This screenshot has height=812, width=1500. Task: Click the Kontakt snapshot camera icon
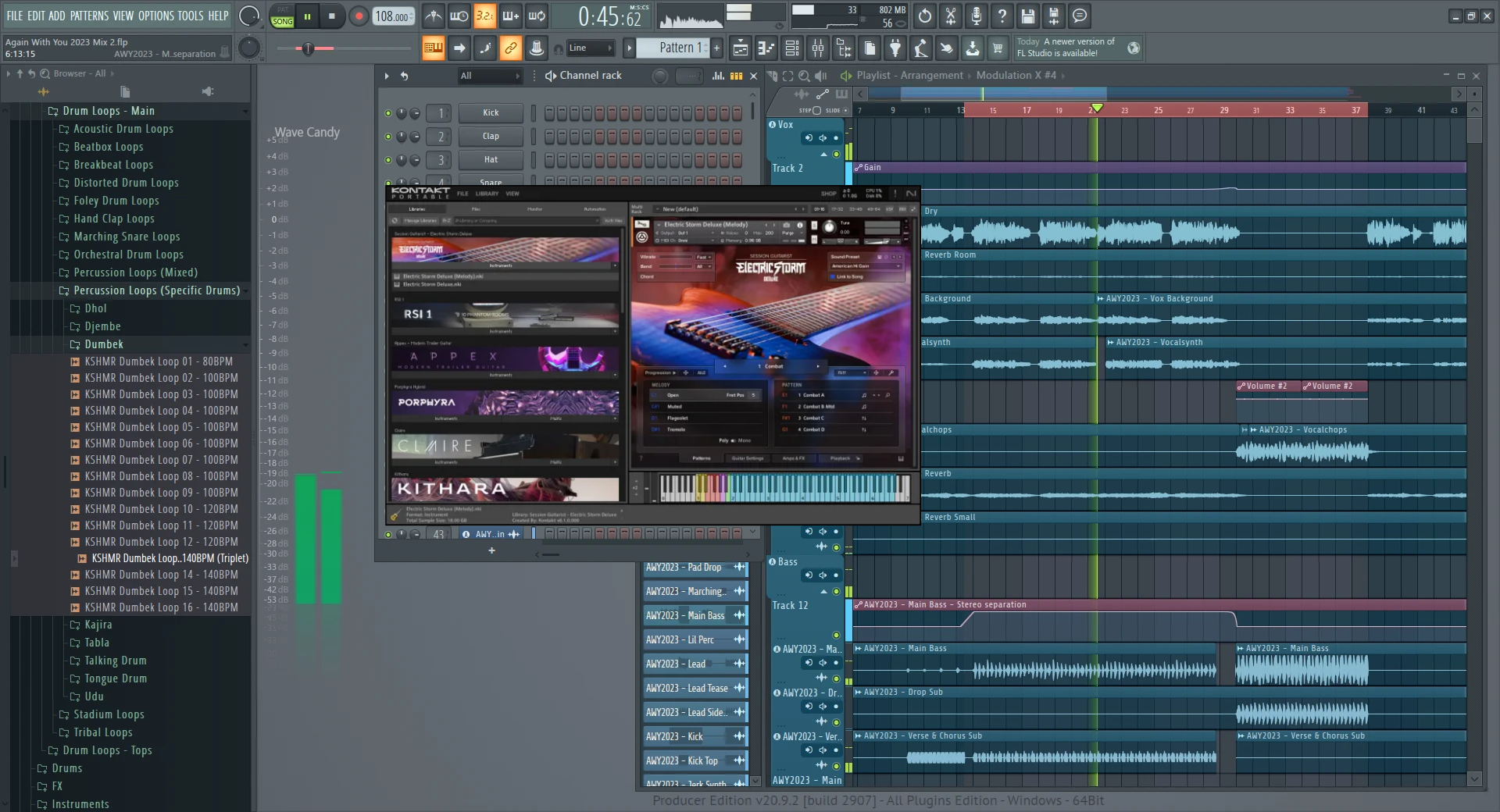tap(787, 225)
